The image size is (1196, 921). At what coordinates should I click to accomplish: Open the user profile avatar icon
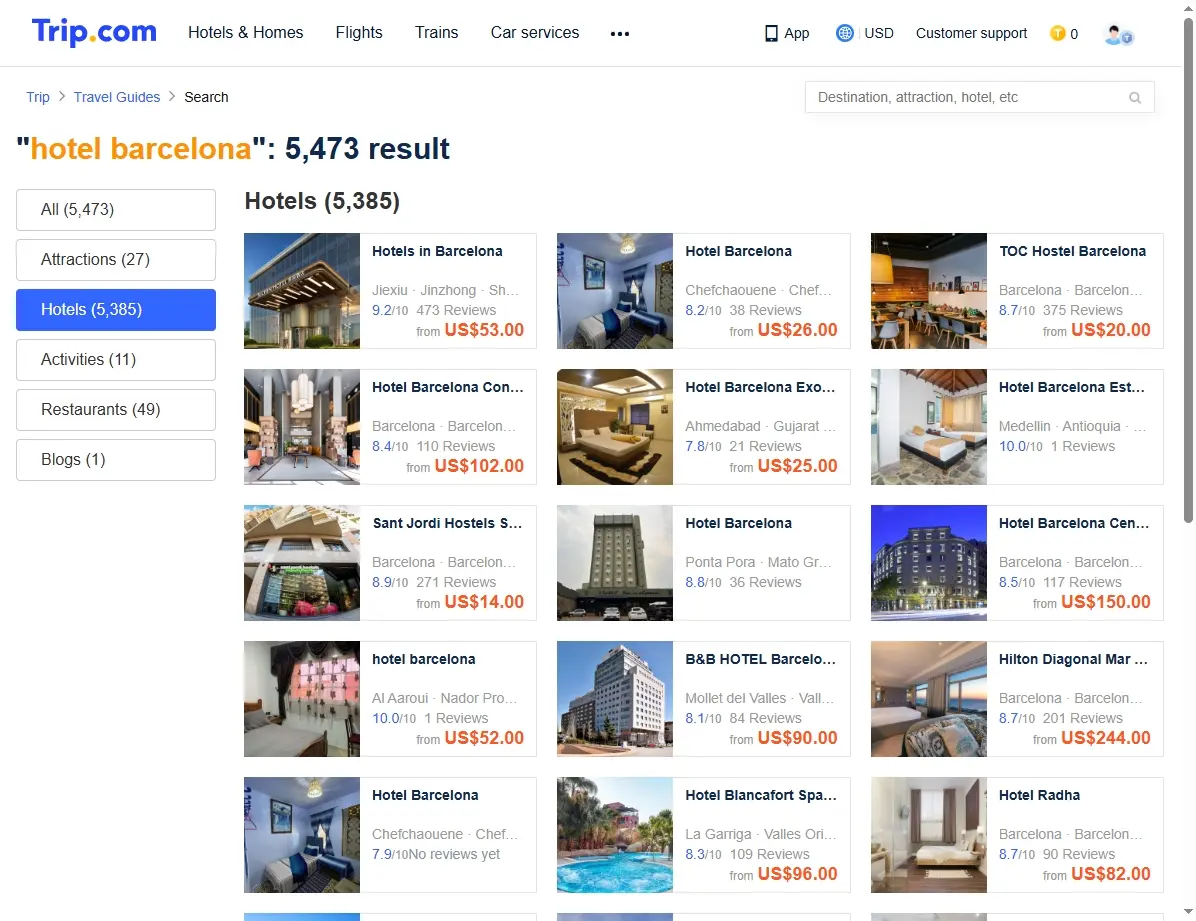pos(1118,34)
